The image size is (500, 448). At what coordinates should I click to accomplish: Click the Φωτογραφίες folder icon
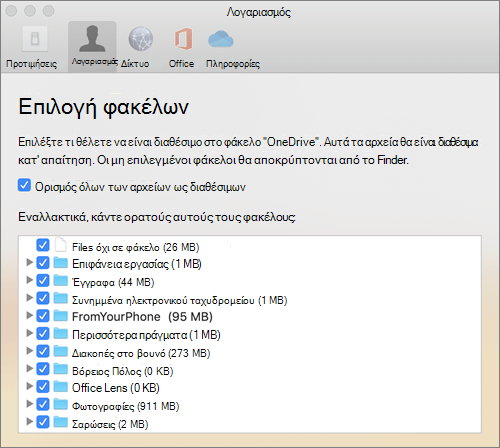tap(61, 404)
